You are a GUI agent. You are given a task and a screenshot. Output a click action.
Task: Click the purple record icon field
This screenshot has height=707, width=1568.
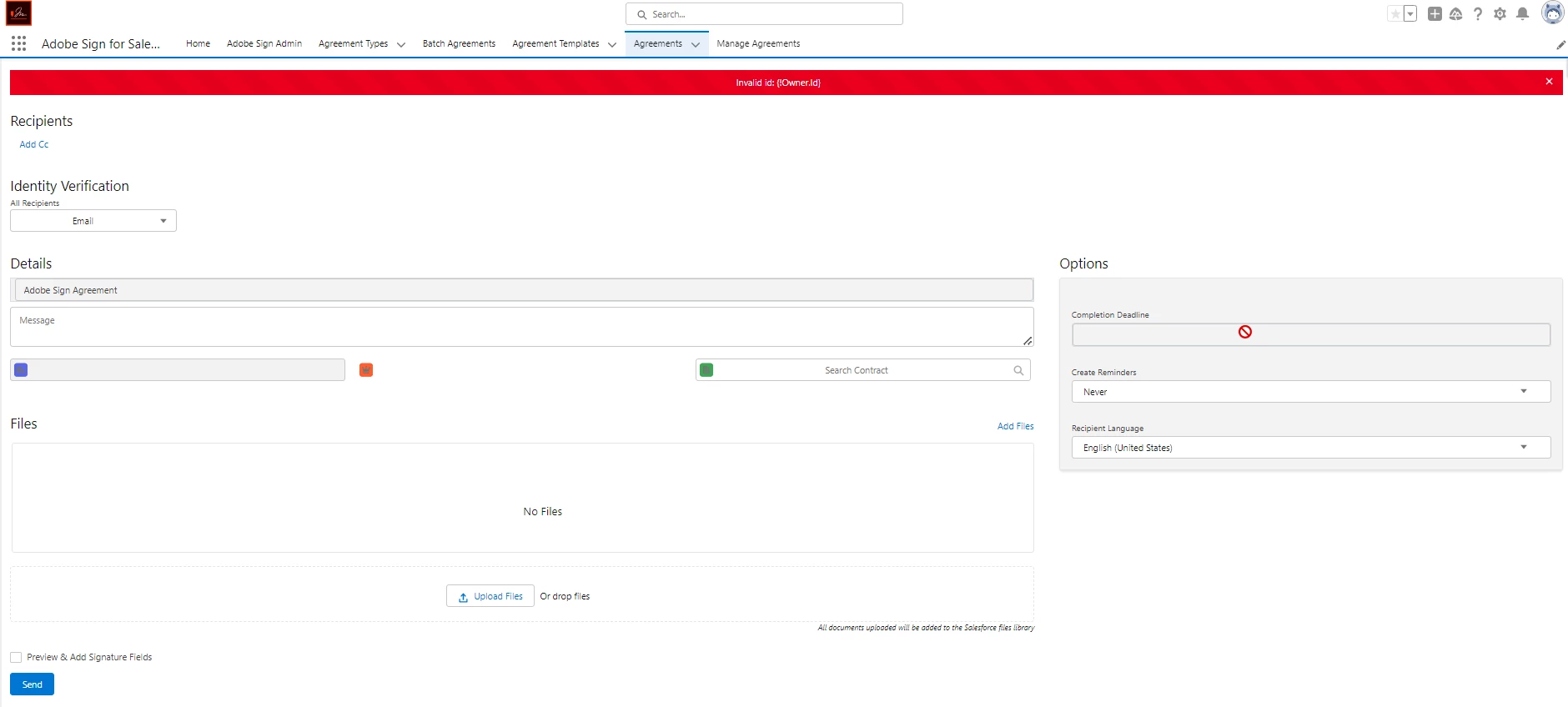178,370
